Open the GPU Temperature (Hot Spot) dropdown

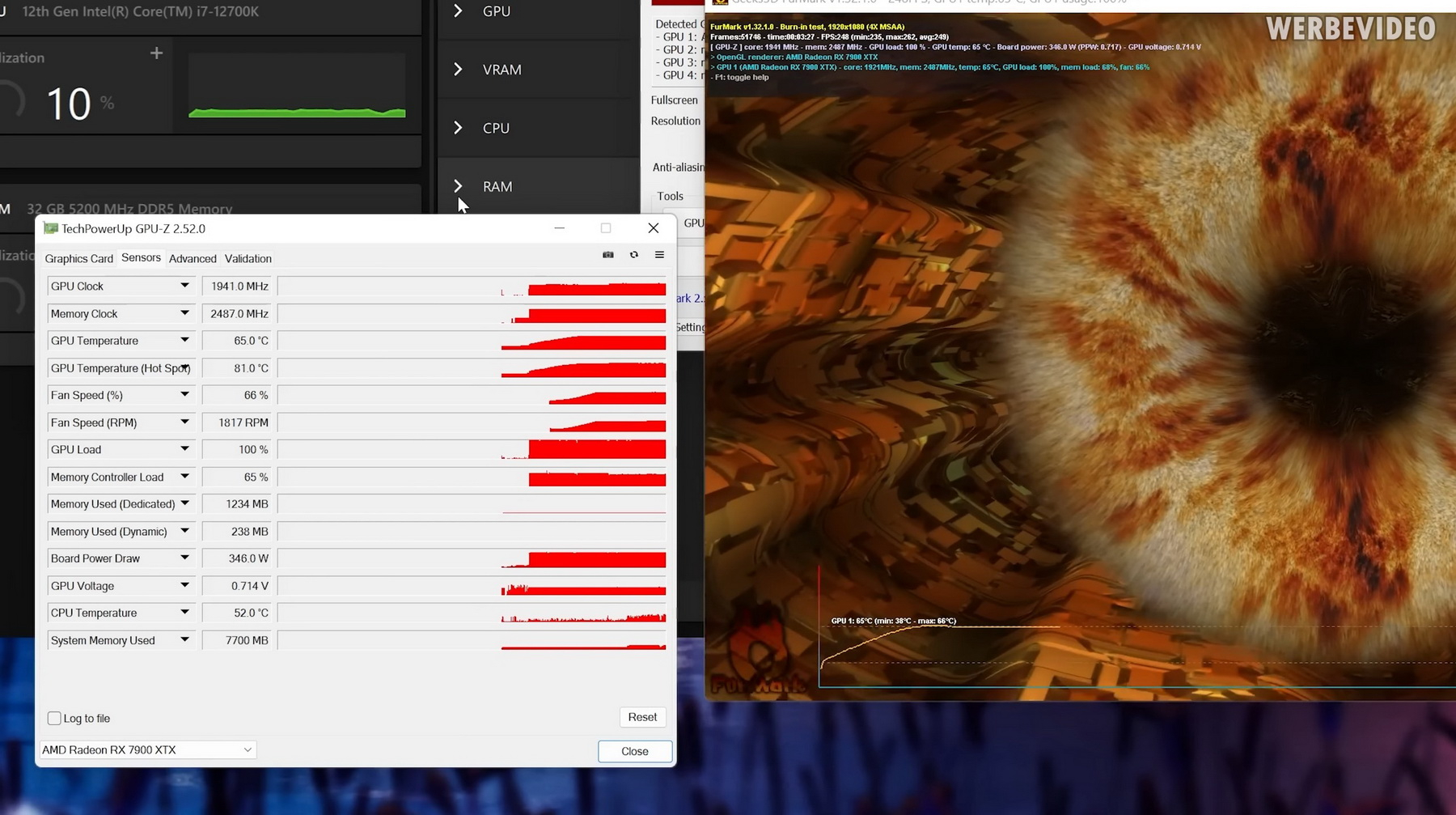coord(184,368)
